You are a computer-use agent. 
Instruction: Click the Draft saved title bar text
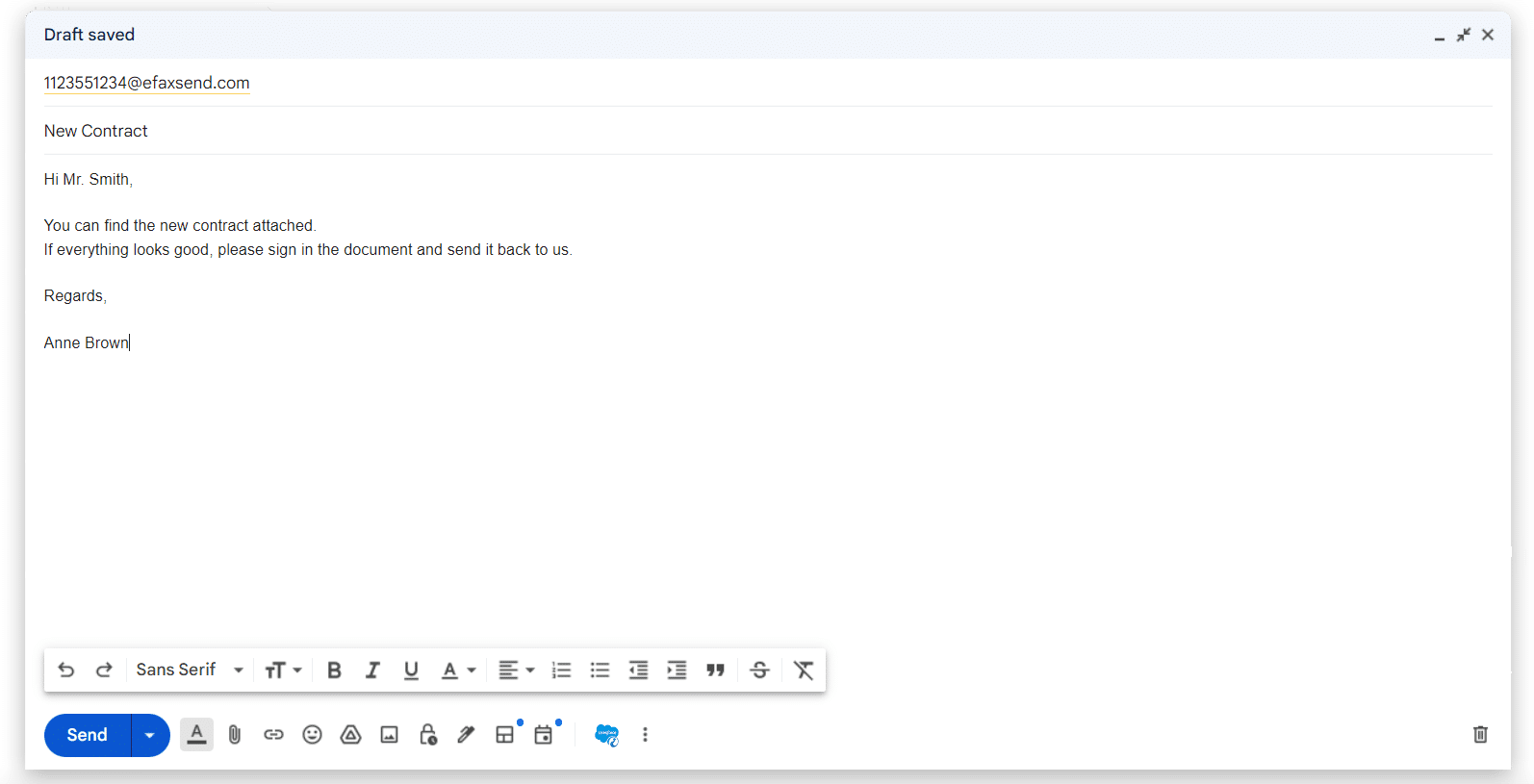[x=89, y=35]
